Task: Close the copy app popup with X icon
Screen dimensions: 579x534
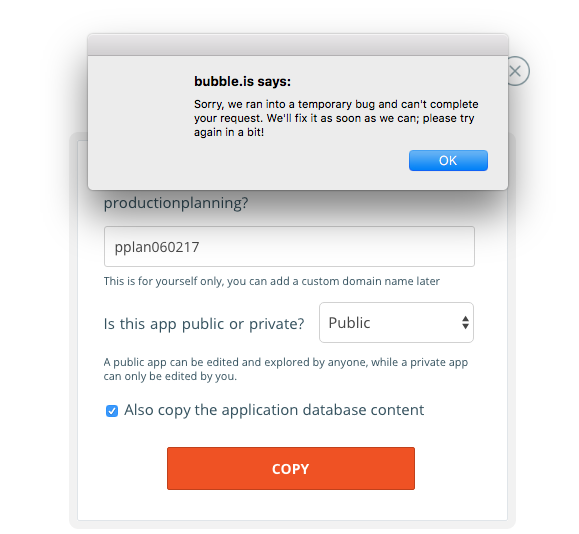Action: click(516, 71)
